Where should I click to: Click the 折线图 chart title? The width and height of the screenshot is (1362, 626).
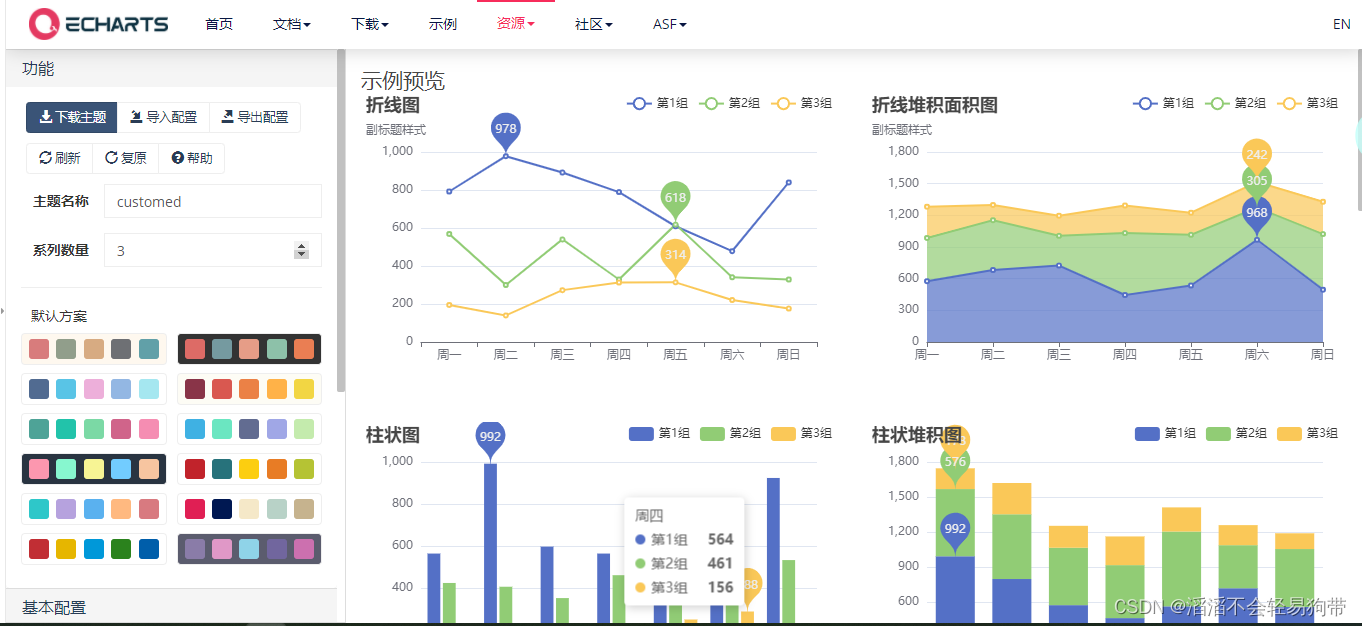coord(393,105)
